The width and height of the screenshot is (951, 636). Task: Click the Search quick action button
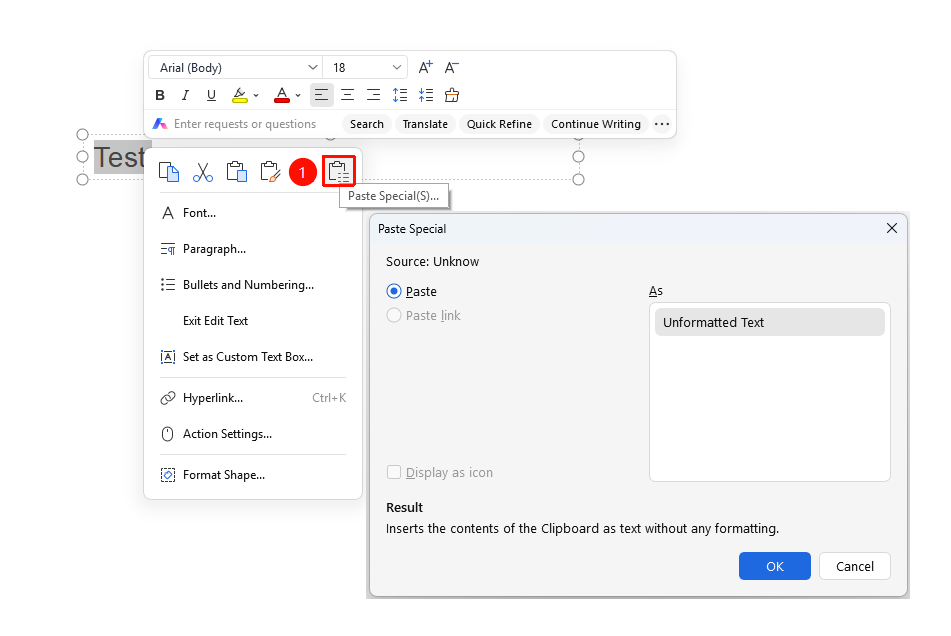[x=367, y=124]
